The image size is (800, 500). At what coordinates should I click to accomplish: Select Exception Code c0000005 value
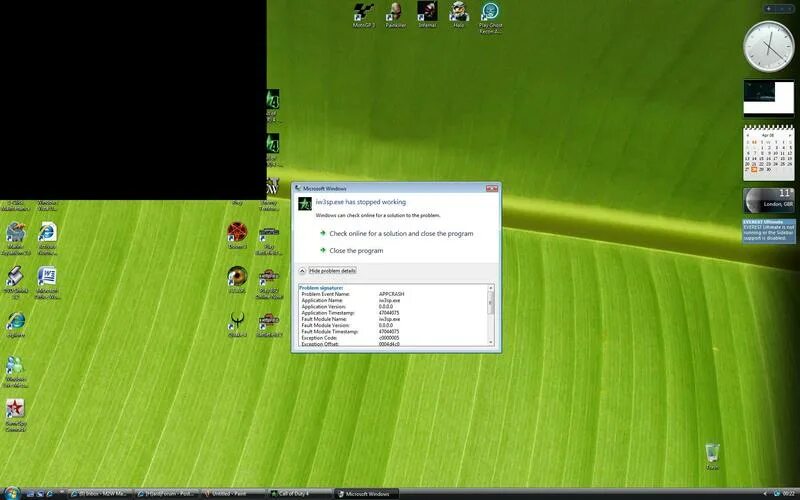point(389,338)
